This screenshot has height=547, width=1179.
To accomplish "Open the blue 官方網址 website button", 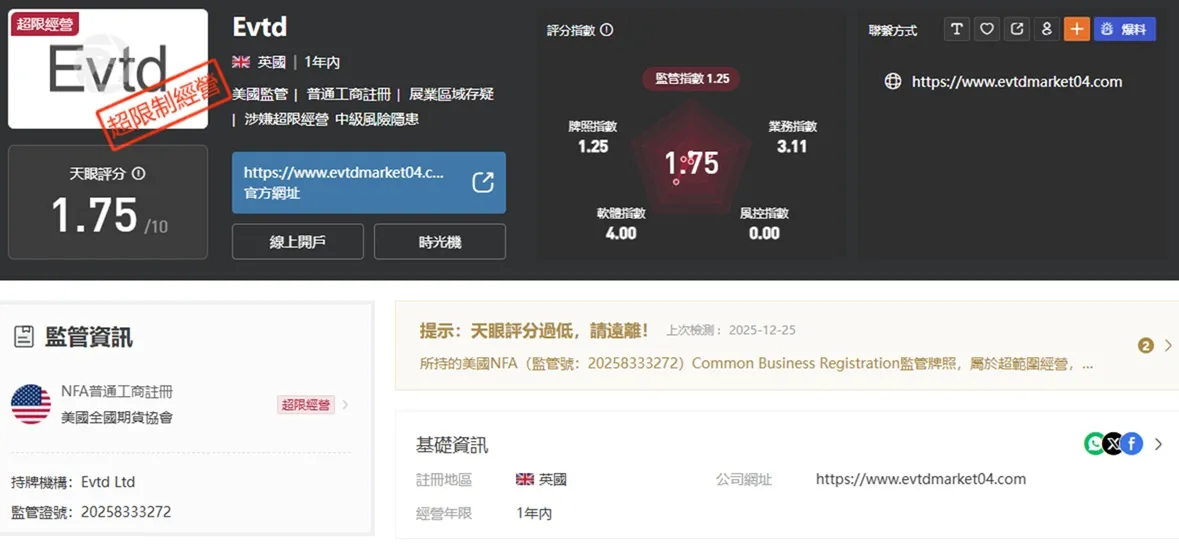I will tap(368, 183).
